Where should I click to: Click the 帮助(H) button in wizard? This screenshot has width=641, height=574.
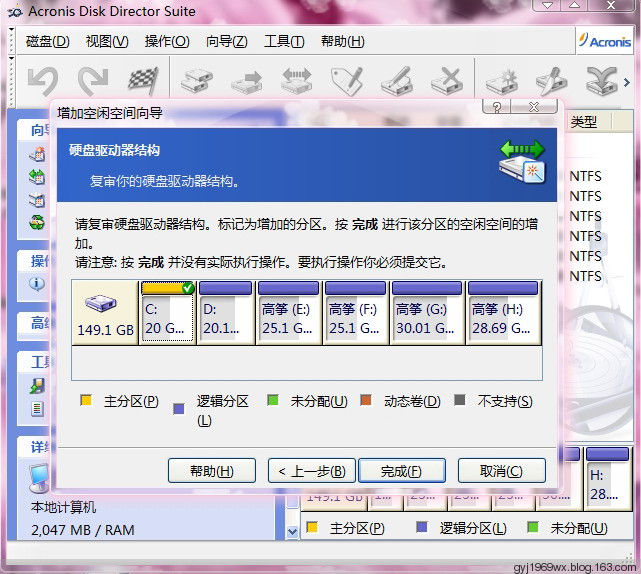(212, 471)
